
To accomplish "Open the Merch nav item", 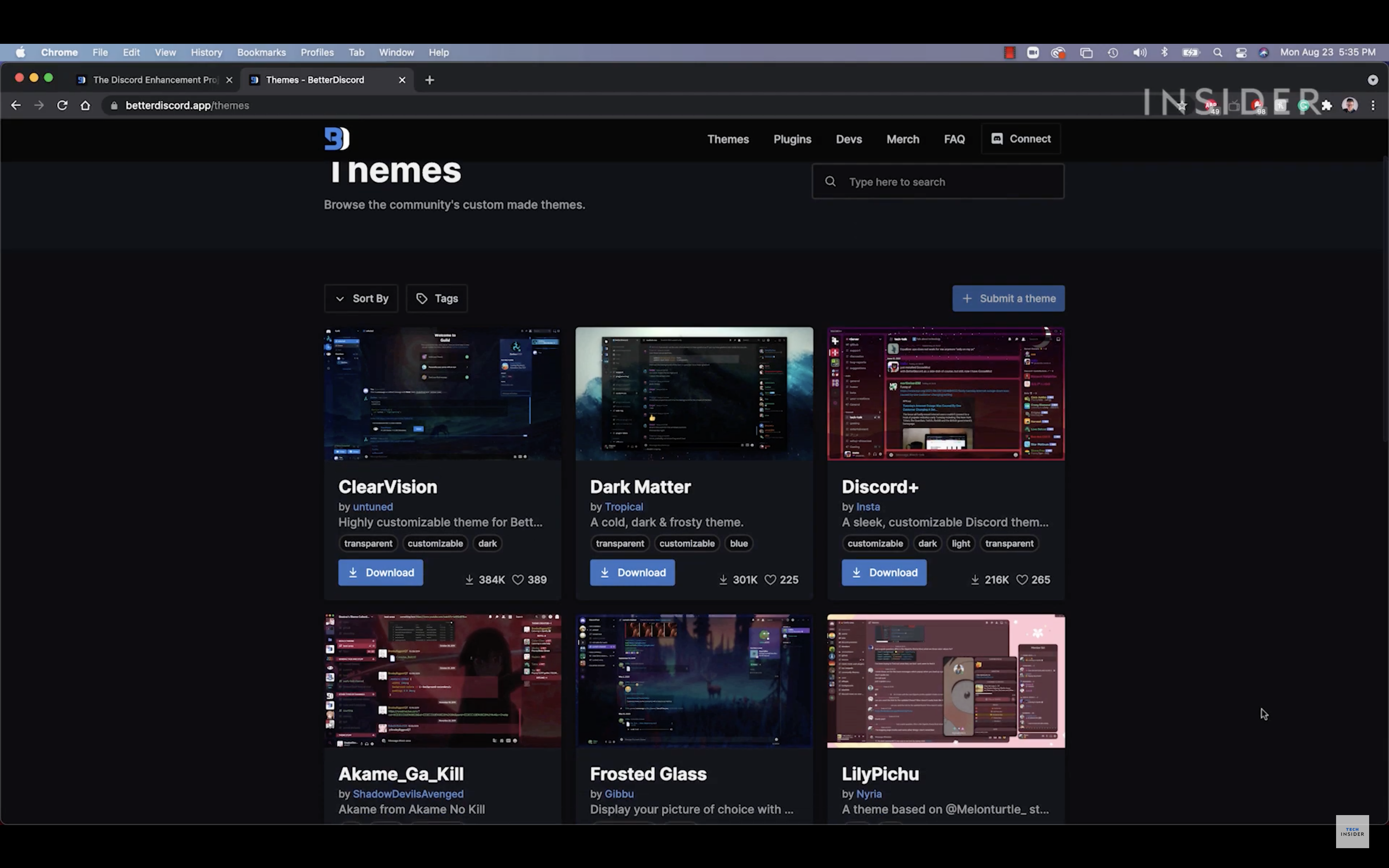I will click(x=902, y=139).
